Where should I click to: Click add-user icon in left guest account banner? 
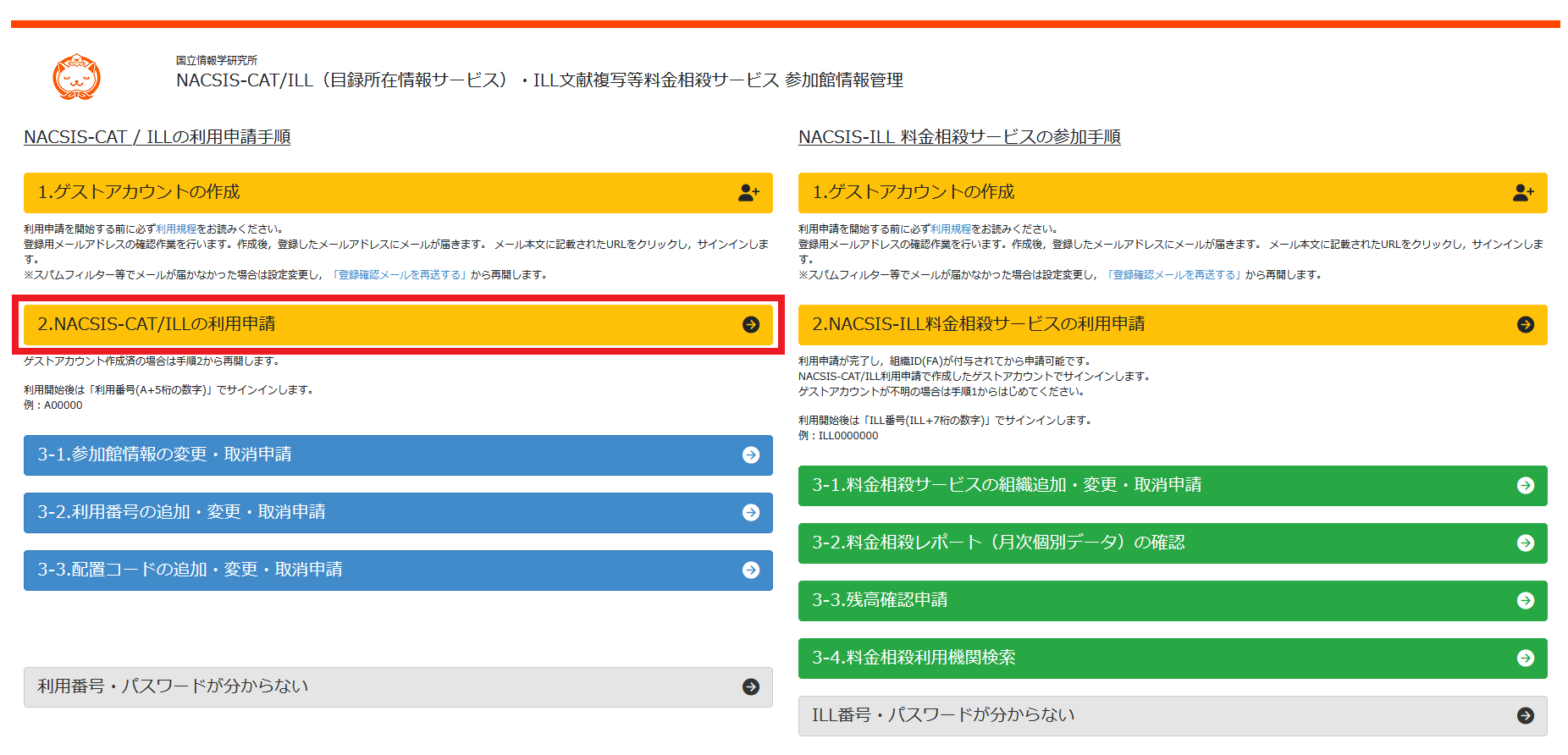pyautogui.click(x=748, y=193)
